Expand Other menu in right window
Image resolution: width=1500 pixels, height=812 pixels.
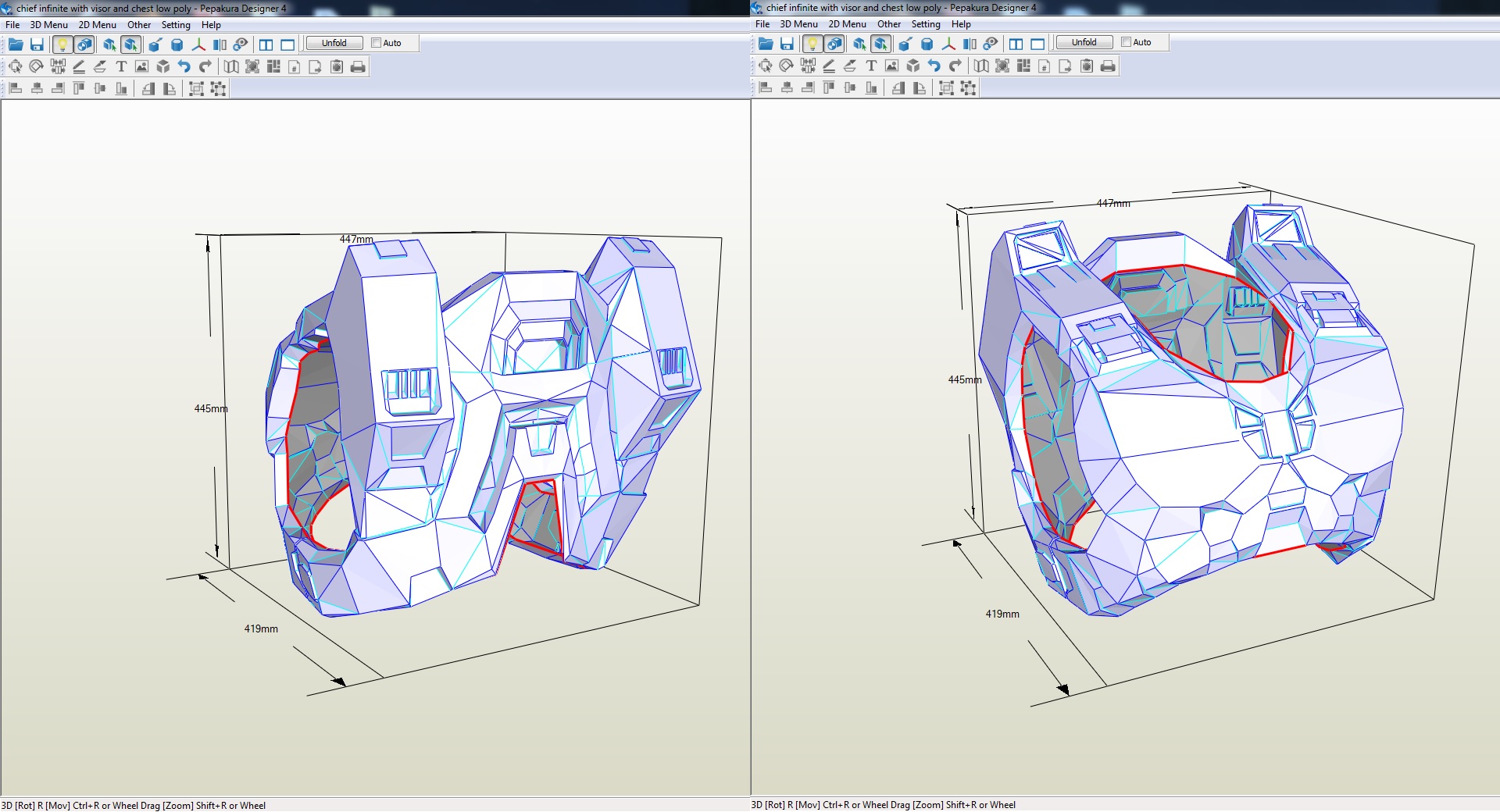888,24
